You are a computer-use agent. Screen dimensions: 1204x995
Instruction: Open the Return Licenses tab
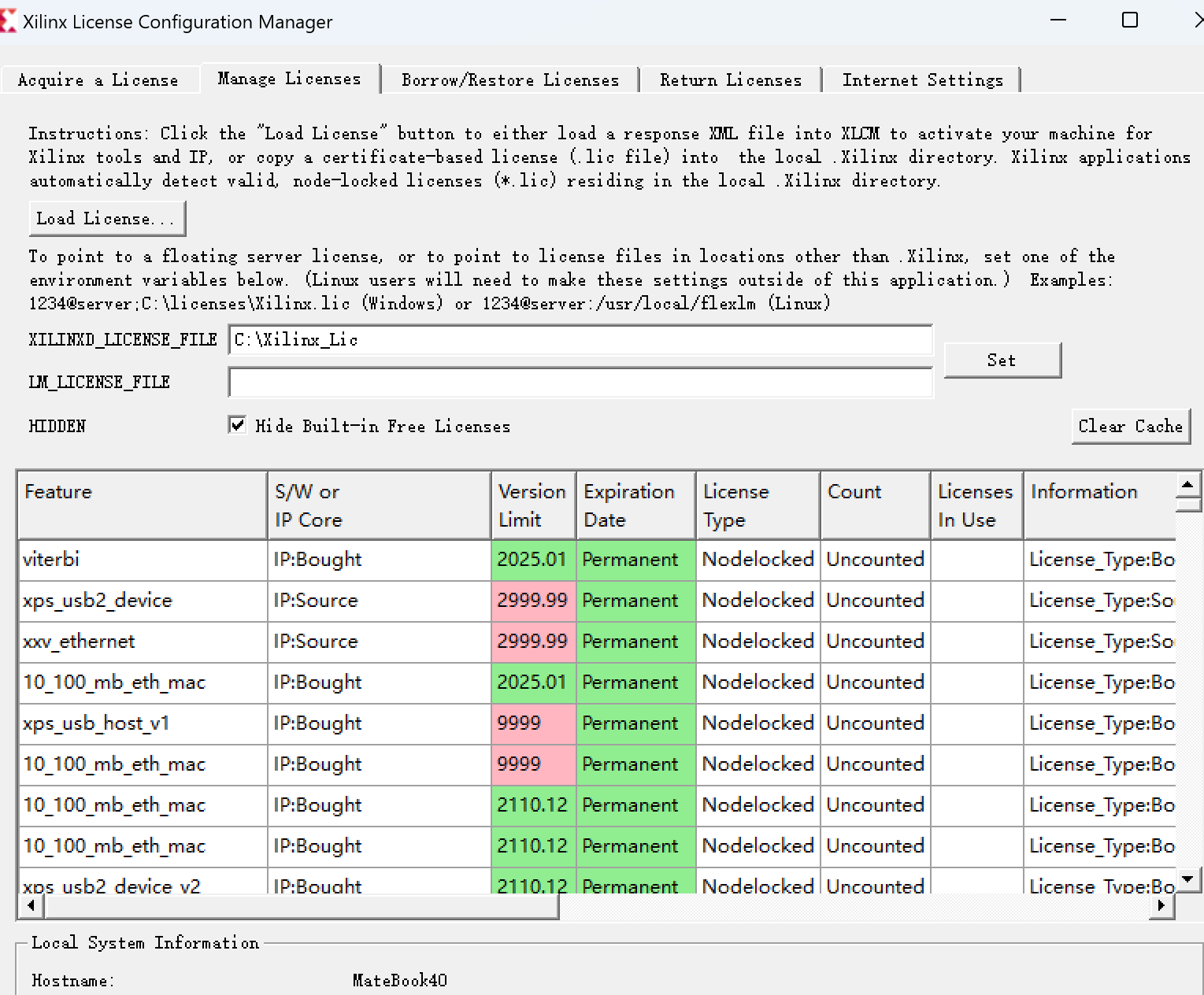pyautogui.click(x=731, y=80)
